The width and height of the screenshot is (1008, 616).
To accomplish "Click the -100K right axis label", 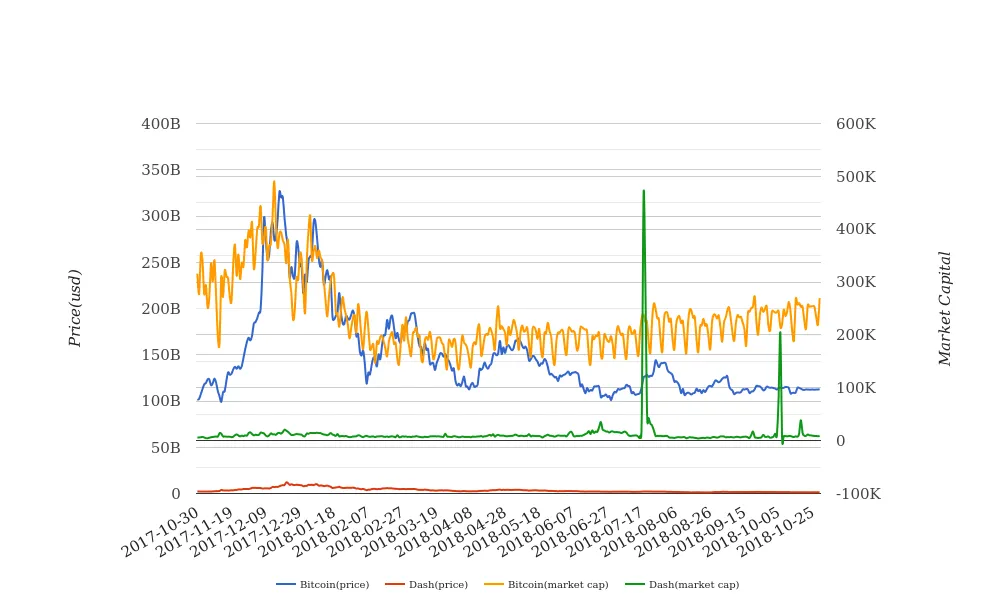I will tap(858, 494).
